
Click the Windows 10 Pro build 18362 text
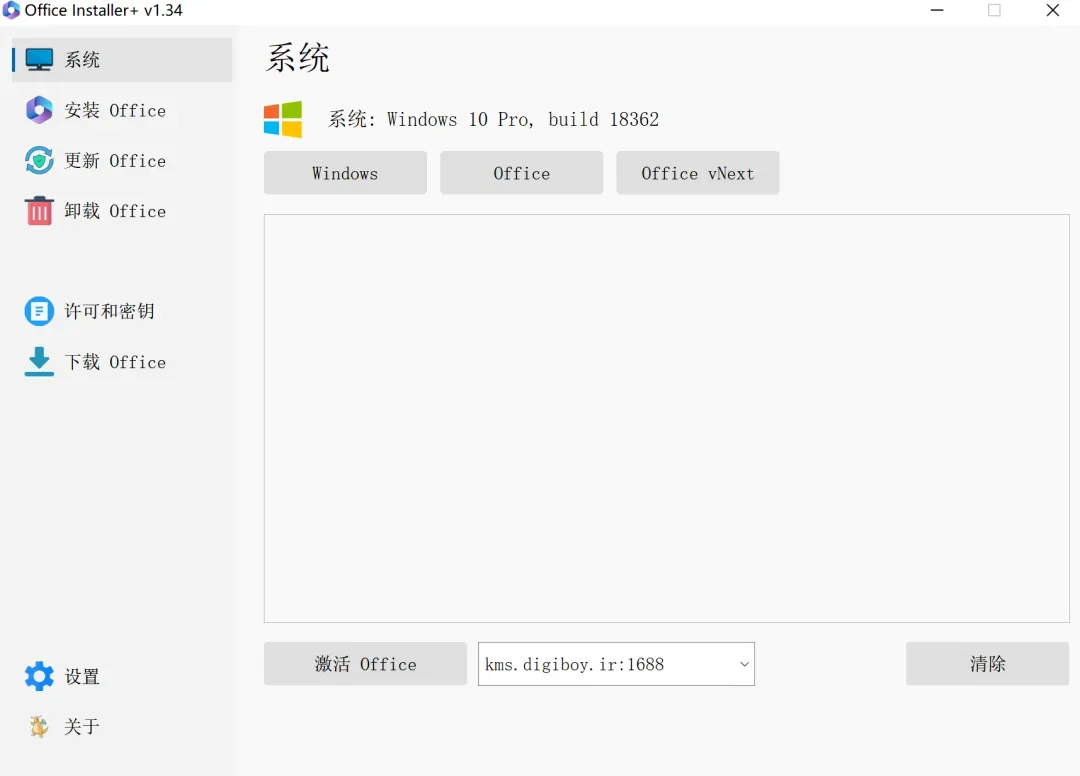click(523, 119)
